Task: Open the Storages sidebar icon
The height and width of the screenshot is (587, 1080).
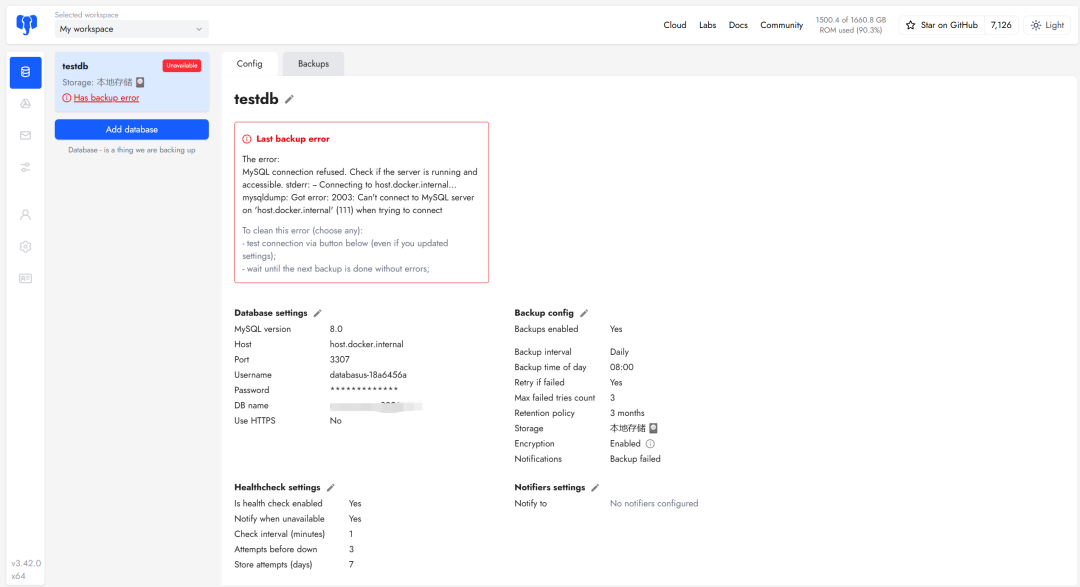Action: click(25, 104)
